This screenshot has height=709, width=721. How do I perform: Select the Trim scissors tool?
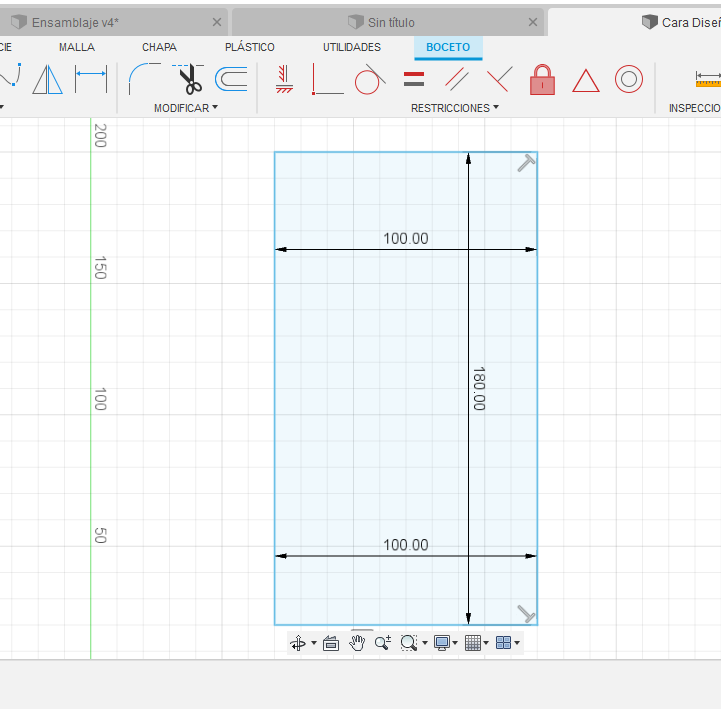[x=188, y=79]
